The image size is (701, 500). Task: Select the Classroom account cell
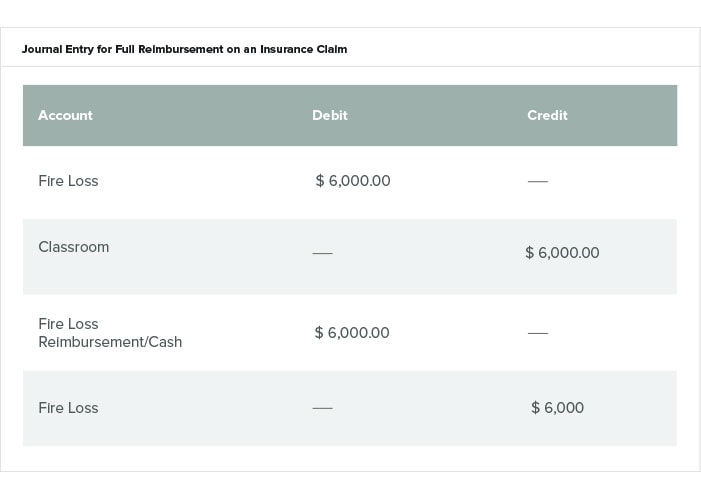click(x=74, y=247)
